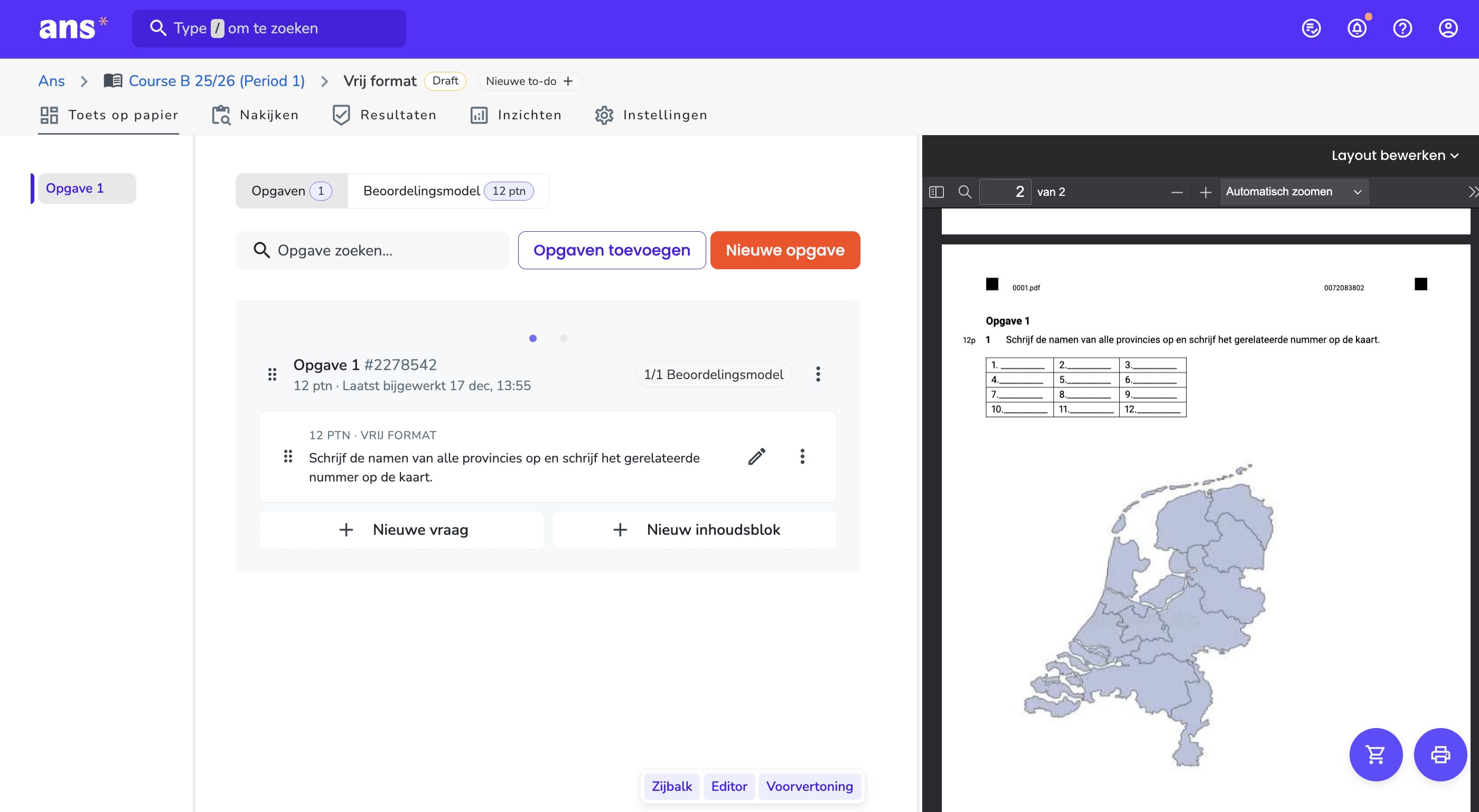Click the Nieuwe opgave button
The image size is (1479, 812).
785,250
